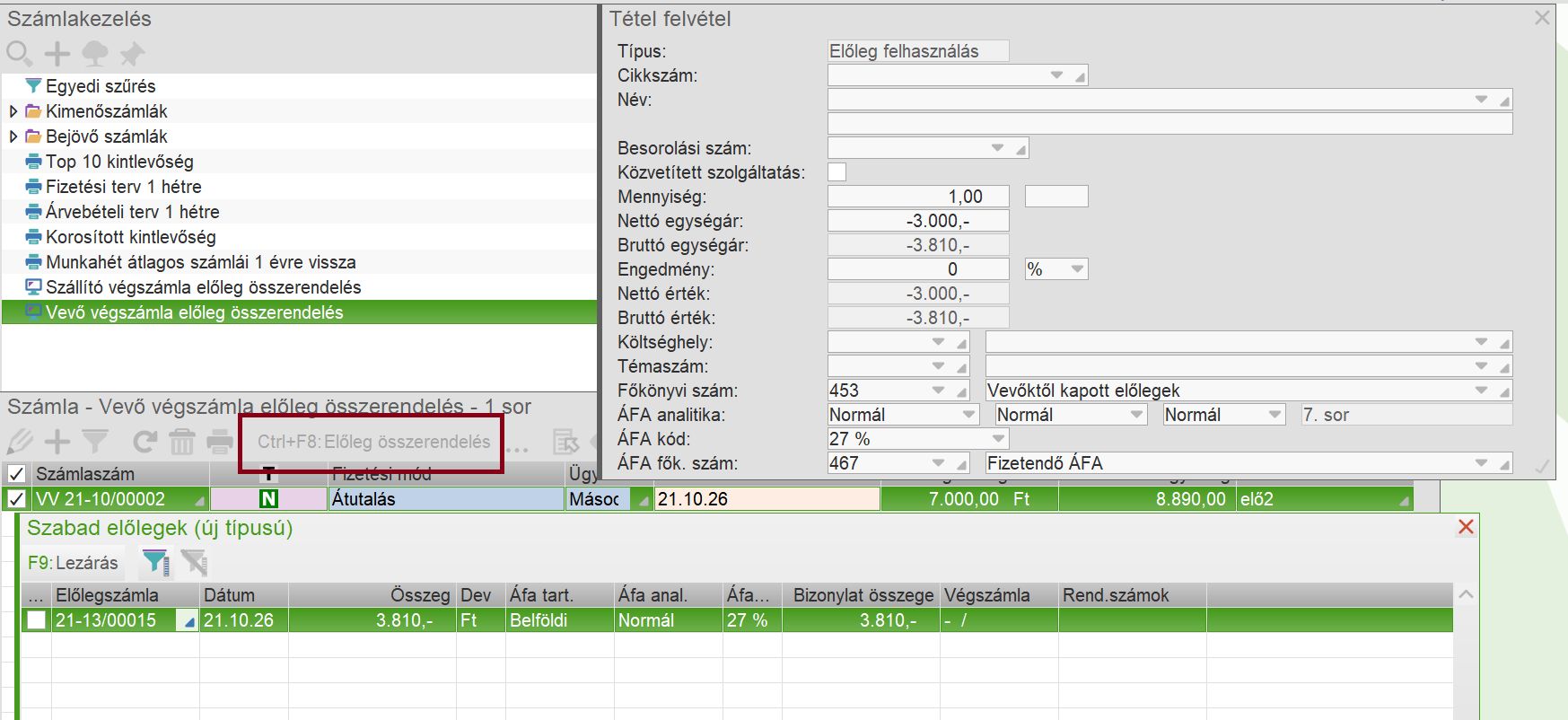Open the Főkönyvi szám 453 dropdown

pyautogui.click(x=939, y=391)
